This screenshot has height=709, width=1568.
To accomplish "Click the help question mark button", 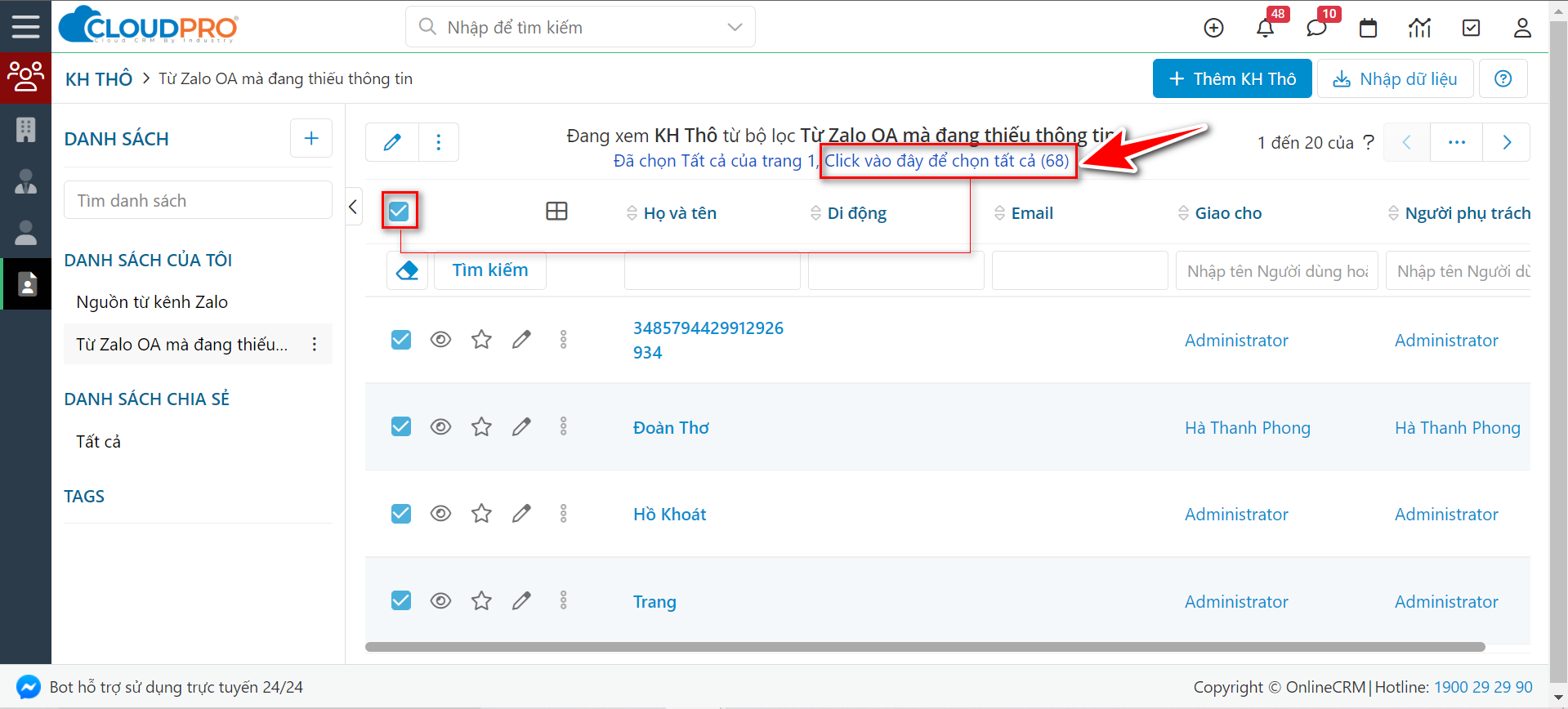I will coord(1503,78).
